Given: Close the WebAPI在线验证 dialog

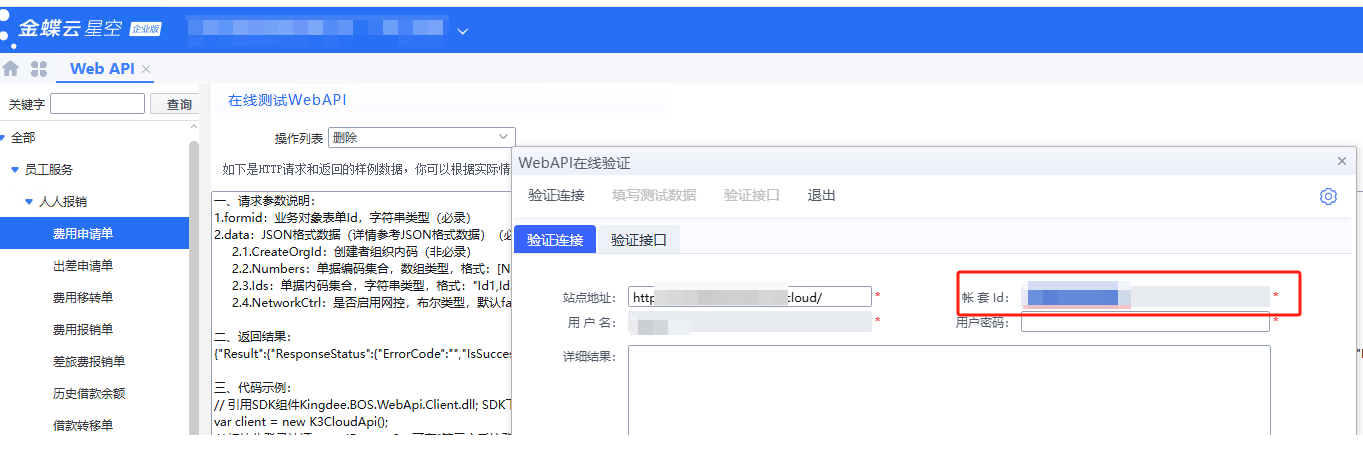Looking at the screenshot, I should pos(1342,161).
